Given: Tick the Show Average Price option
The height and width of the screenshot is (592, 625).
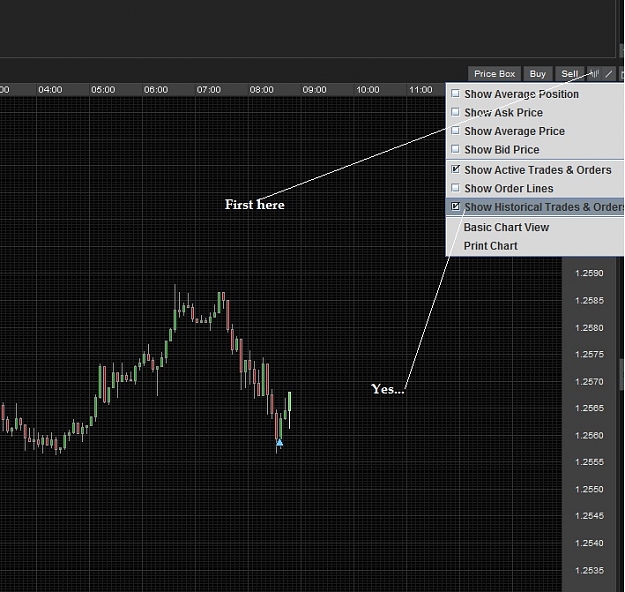Looking at the screenshot, I should click(x=455, y=131).
